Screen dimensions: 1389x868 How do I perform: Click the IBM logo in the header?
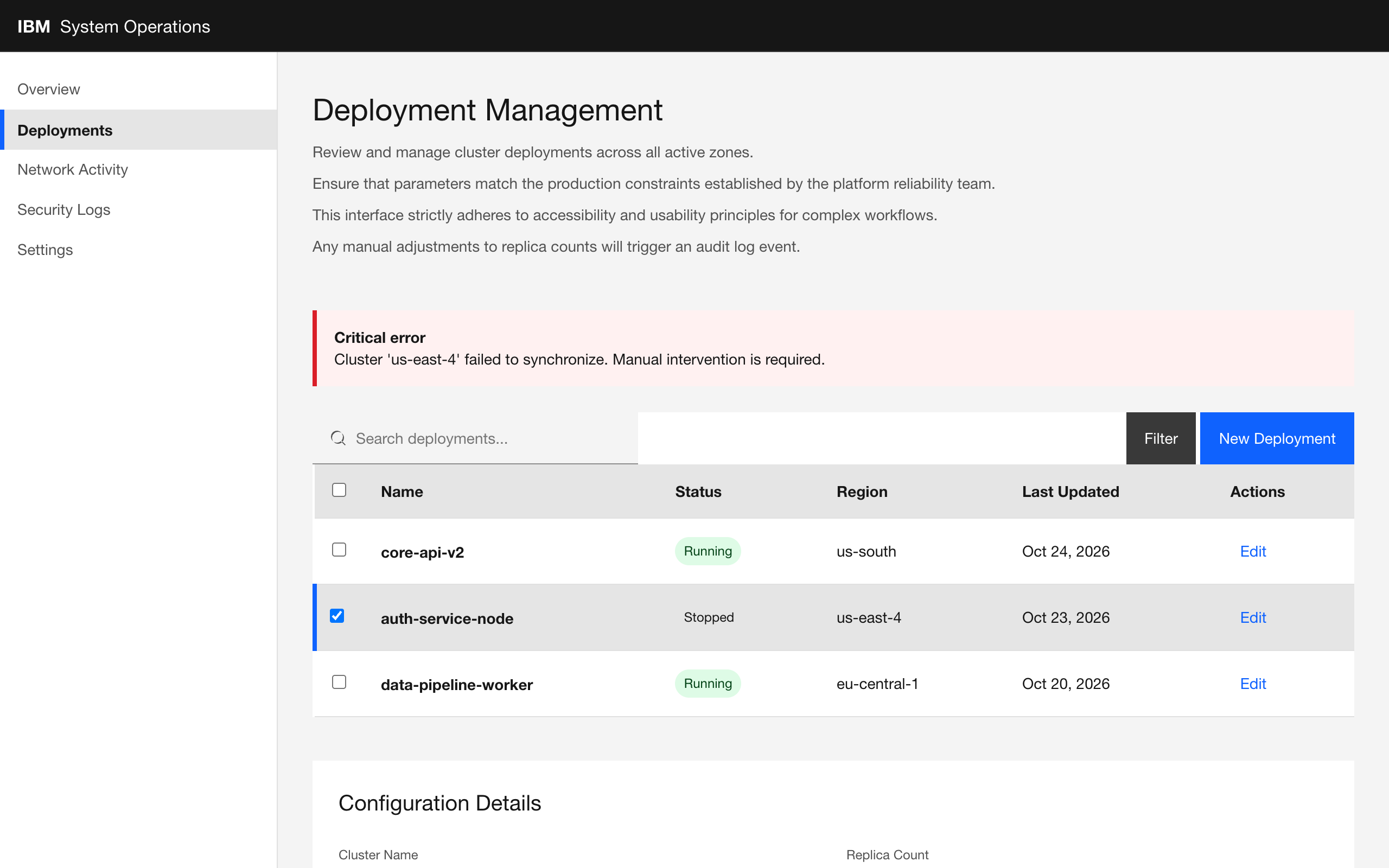(33, 26)
